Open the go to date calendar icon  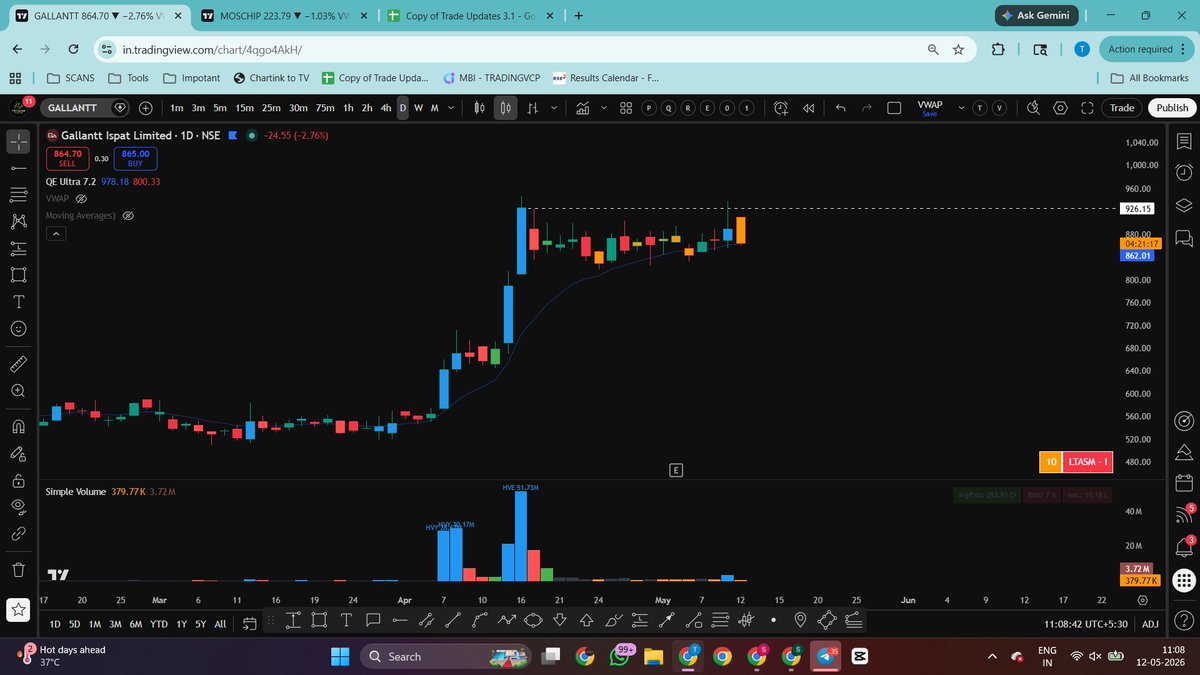(x=250, y=623)
